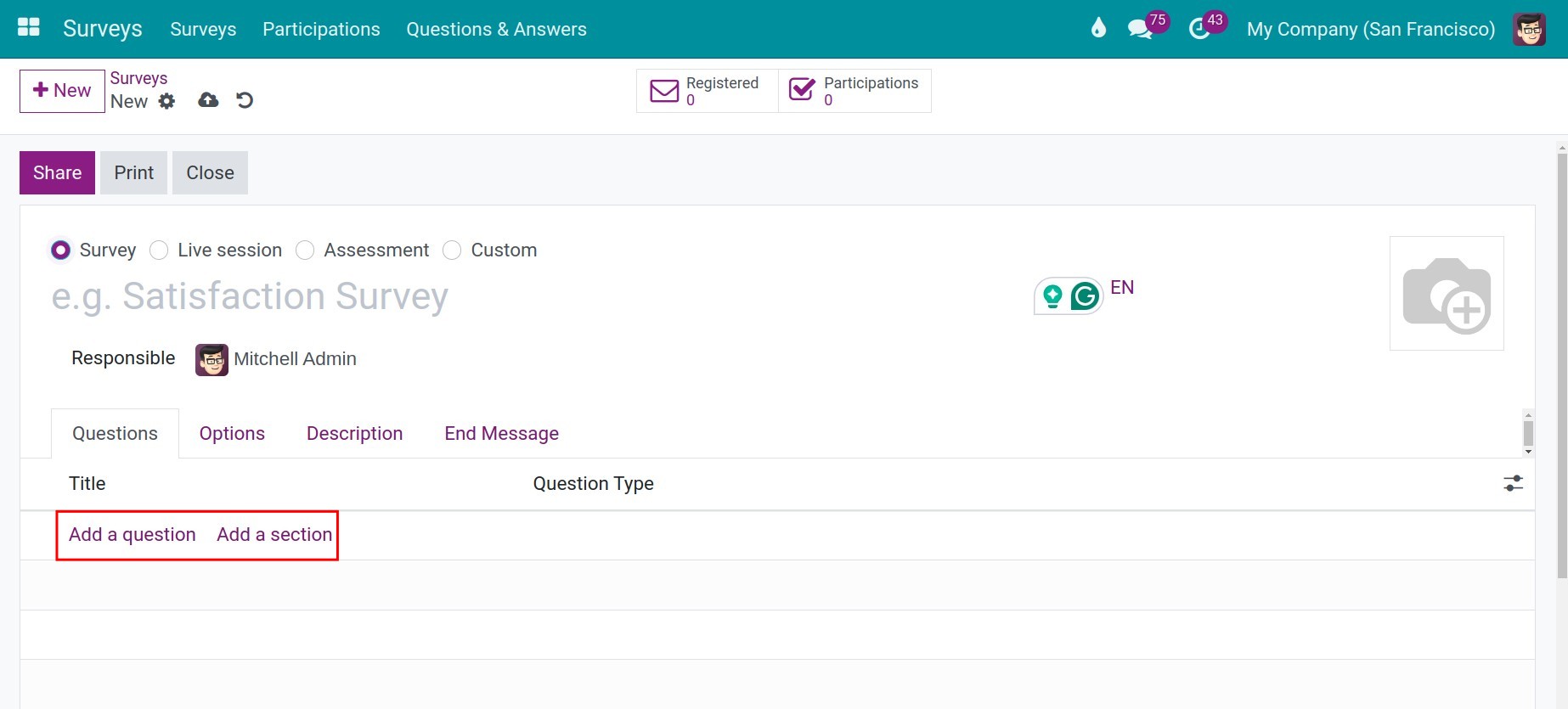Click the Grammarly G icon

(1085, 296)
